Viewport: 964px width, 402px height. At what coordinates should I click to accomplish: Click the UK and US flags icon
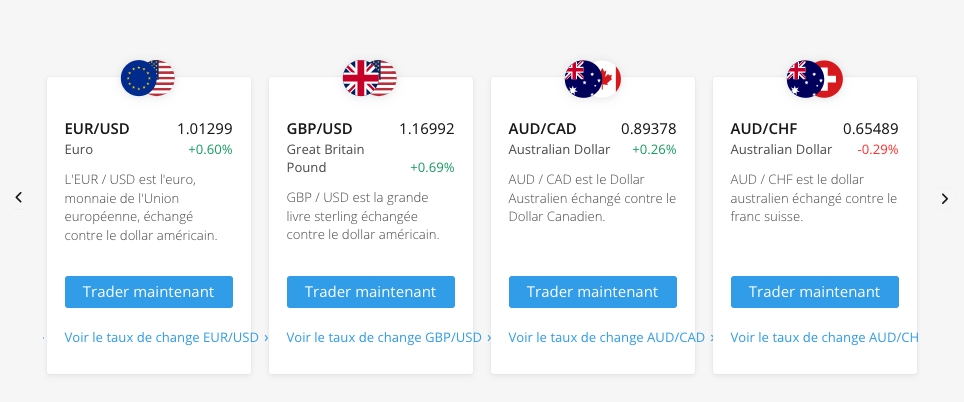370,78
